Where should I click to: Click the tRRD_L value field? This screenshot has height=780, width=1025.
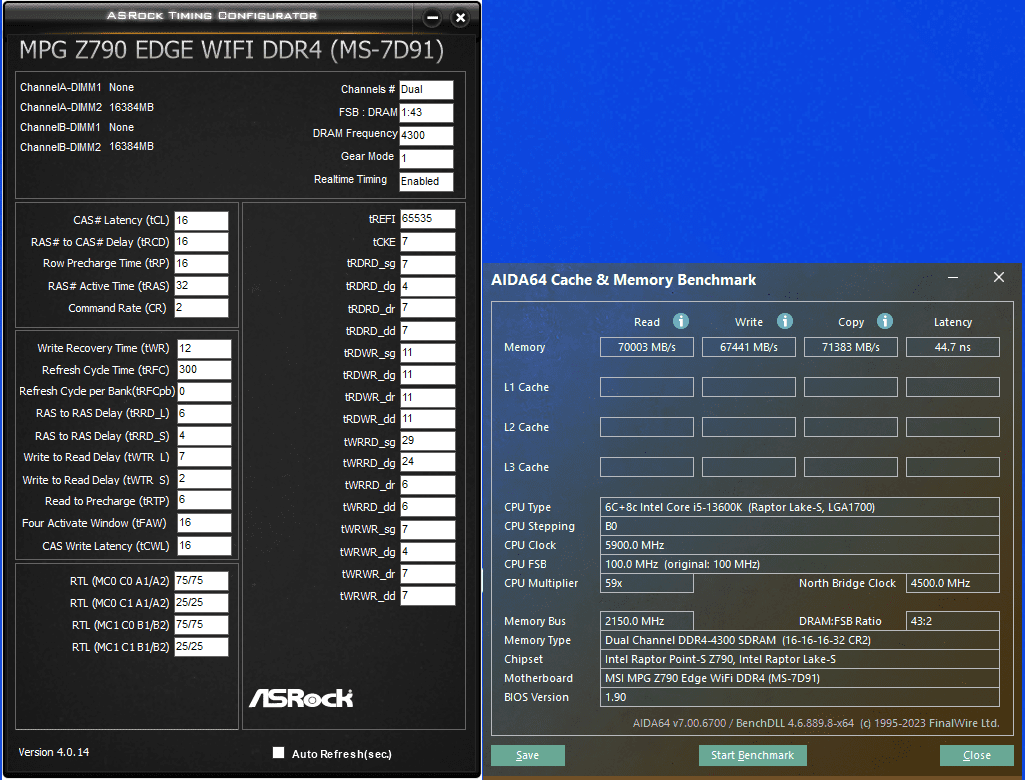[x=204, y=414]
